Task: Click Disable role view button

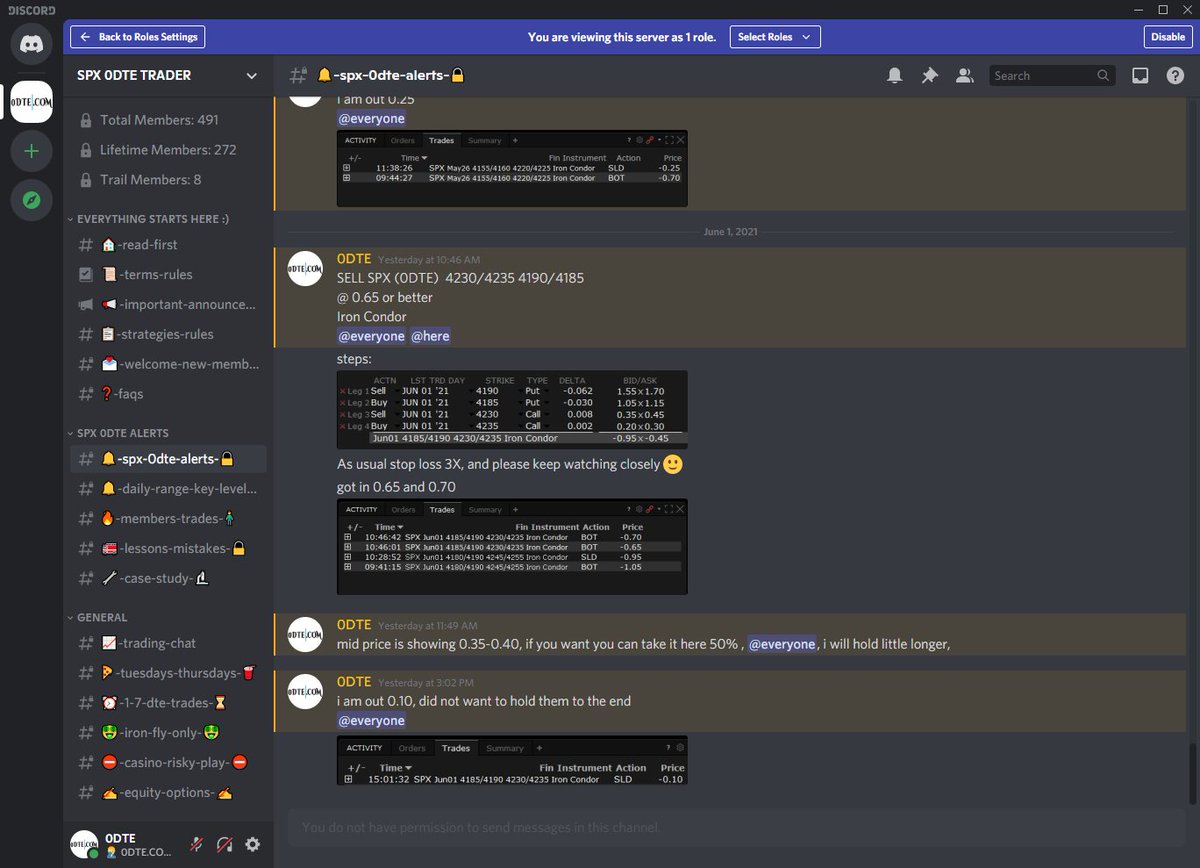Action: click(x=1168, y=37)
